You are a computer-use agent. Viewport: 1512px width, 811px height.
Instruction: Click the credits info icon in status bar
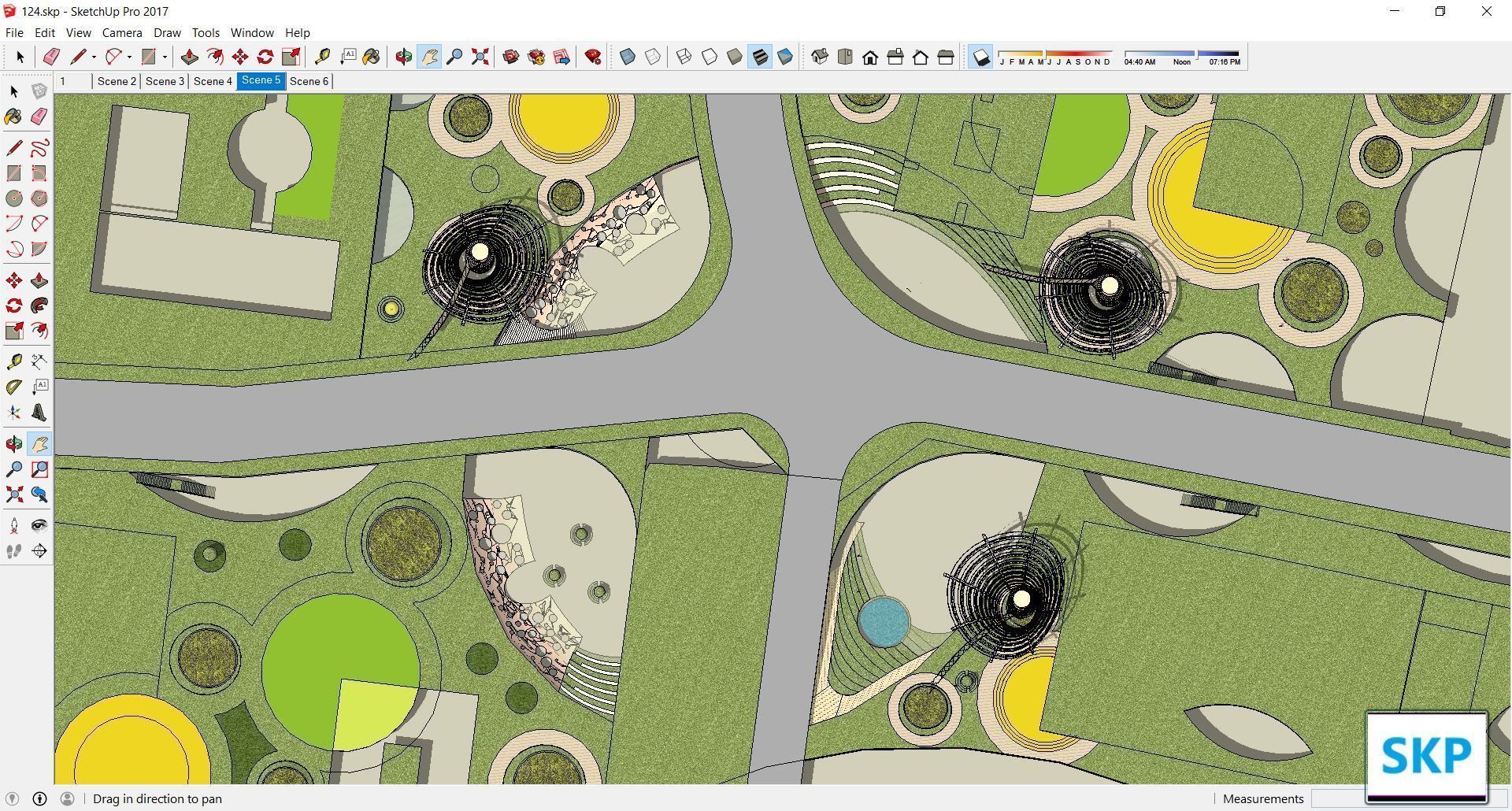[x=39, y=798]
